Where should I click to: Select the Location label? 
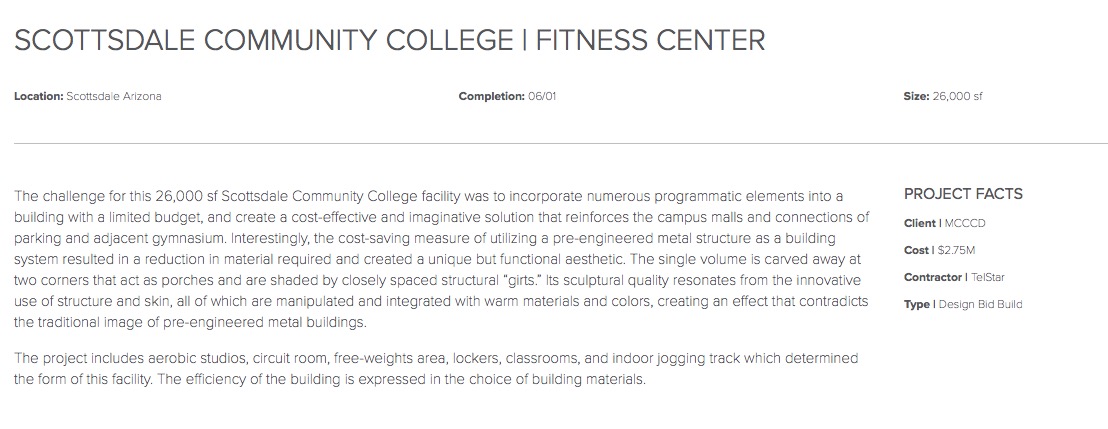click(x=39, y=96)
